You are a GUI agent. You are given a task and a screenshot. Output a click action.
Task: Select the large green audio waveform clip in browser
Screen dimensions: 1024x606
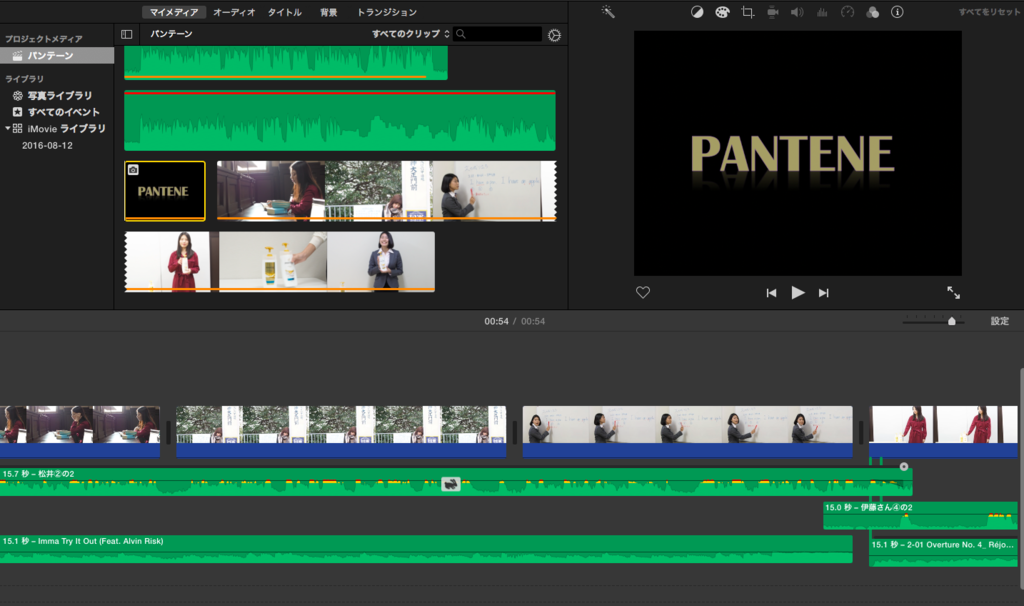point(340,121)
